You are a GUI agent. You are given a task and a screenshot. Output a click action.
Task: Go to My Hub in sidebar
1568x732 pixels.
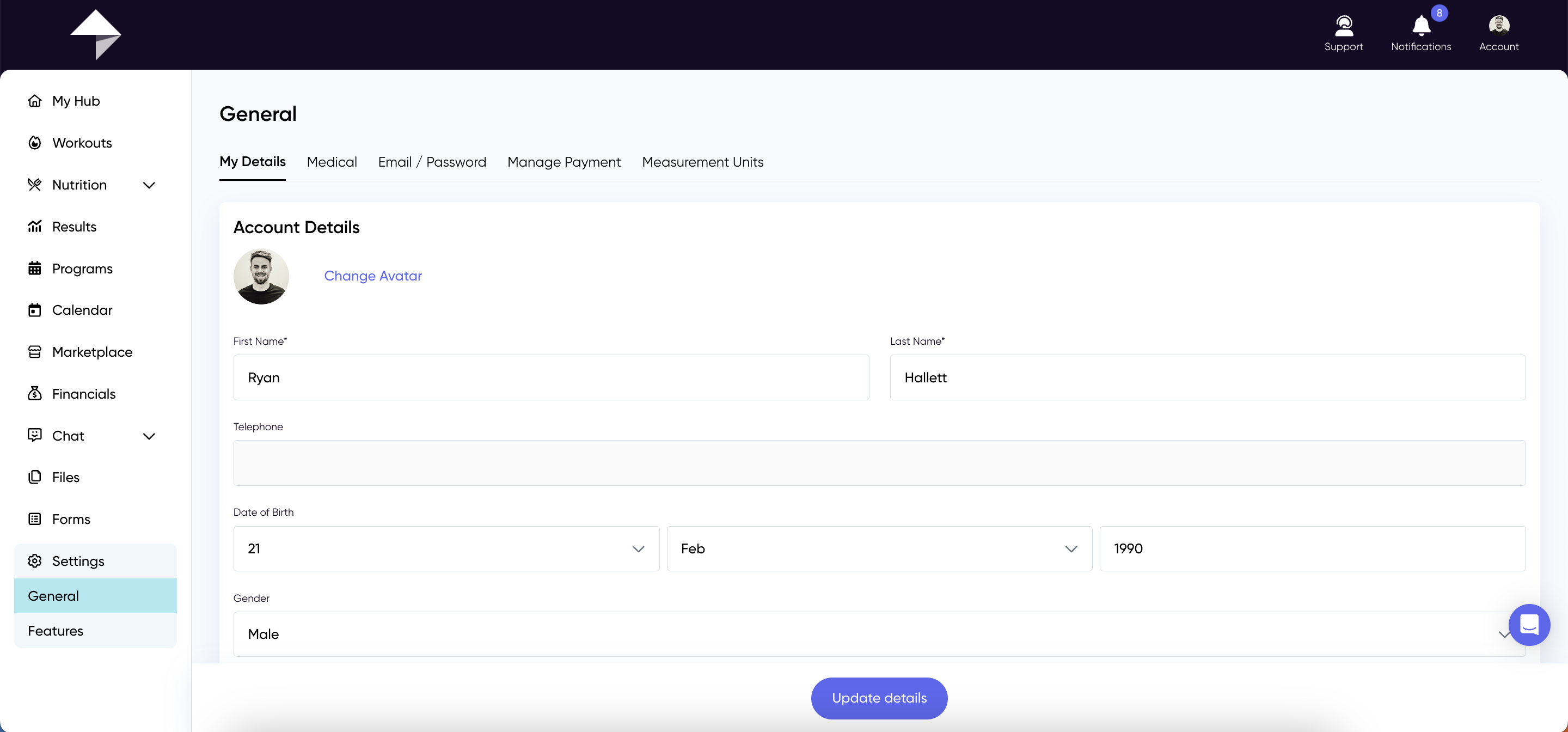tap(76, 101)
